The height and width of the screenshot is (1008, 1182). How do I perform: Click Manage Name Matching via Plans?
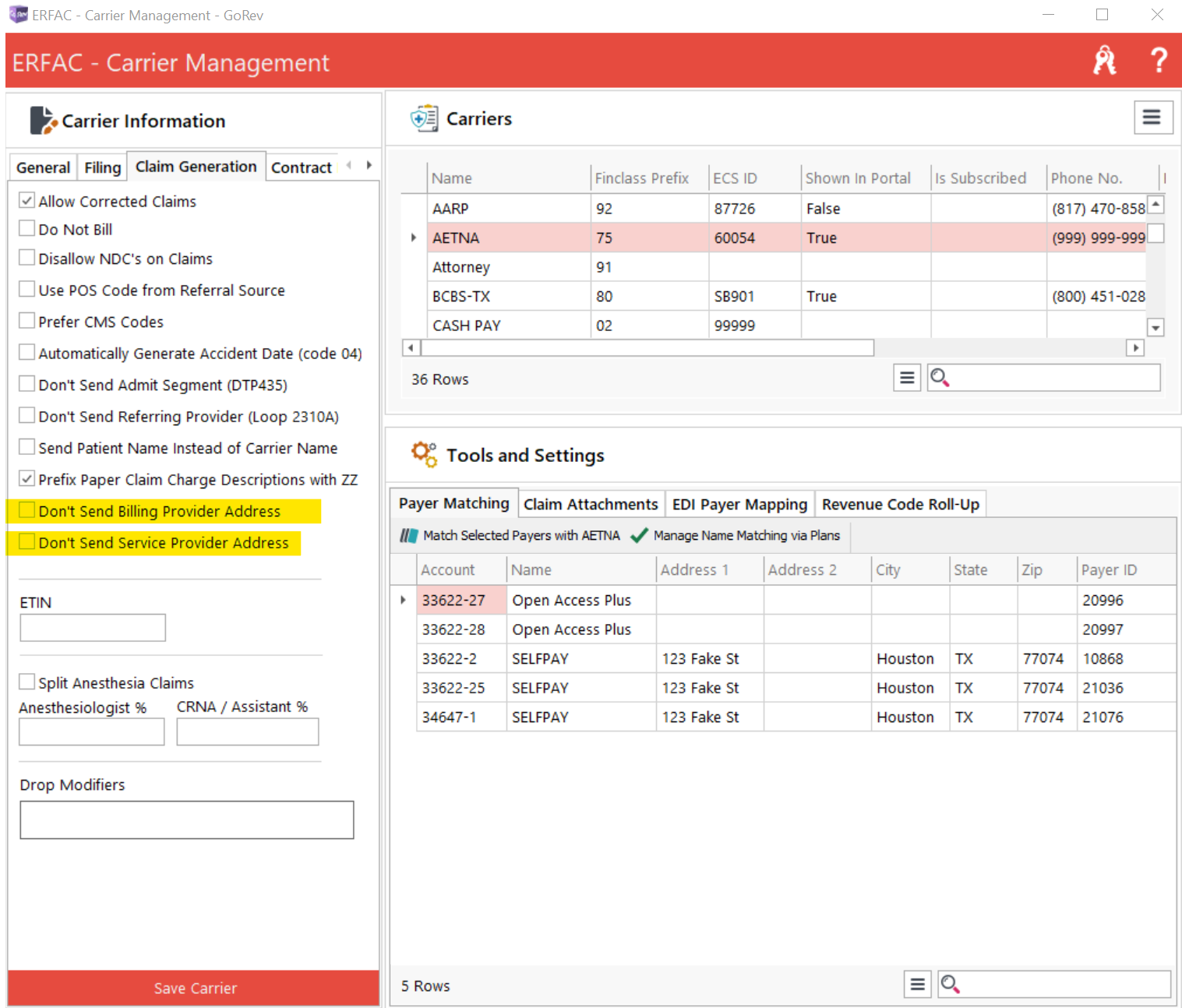735,535
